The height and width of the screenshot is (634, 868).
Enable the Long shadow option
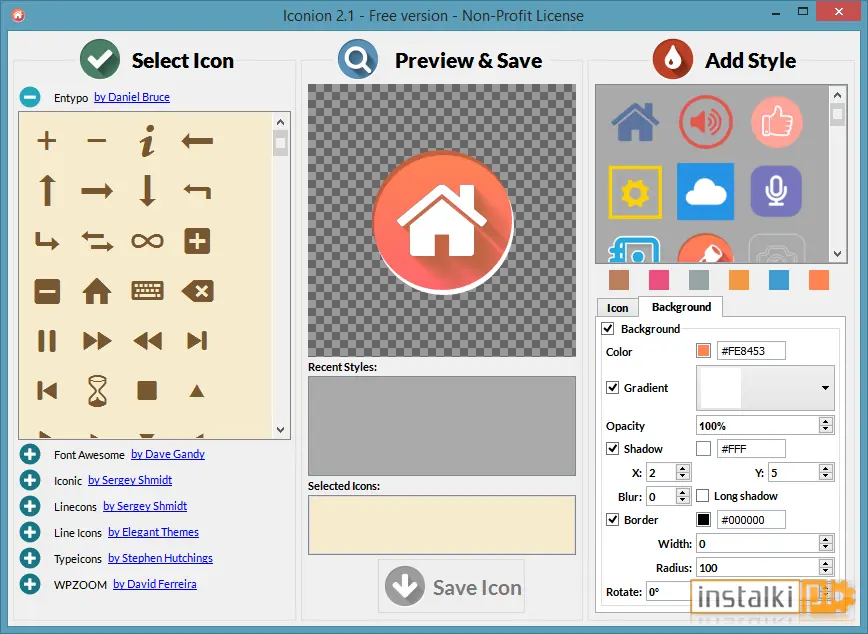point(702,496)
